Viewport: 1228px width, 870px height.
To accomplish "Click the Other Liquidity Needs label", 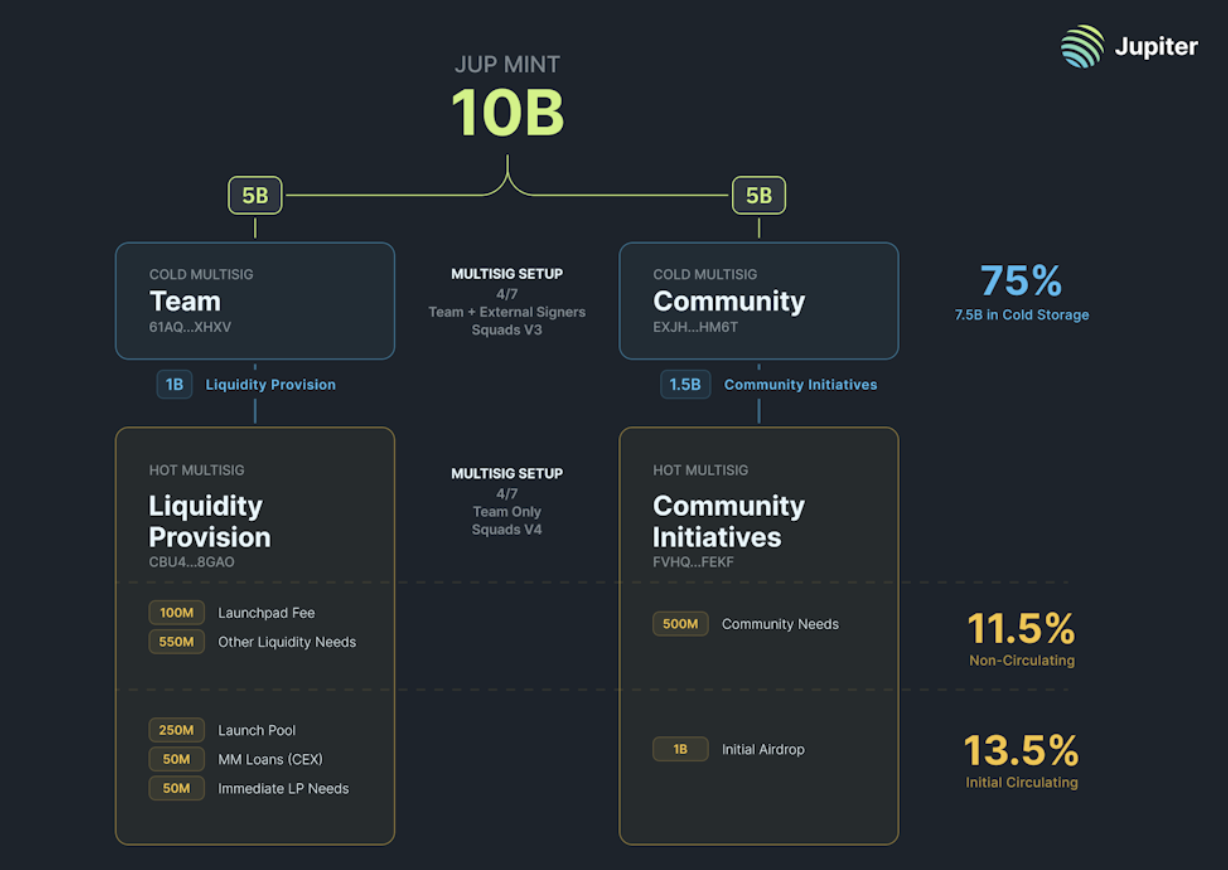I will pos(287,642).
